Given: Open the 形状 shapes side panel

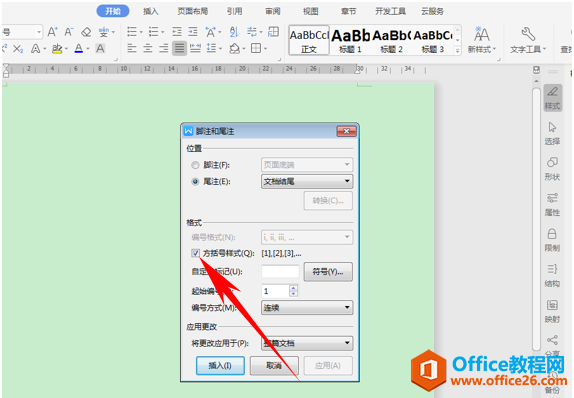Looking at the screenshot, I should point(552,169).
